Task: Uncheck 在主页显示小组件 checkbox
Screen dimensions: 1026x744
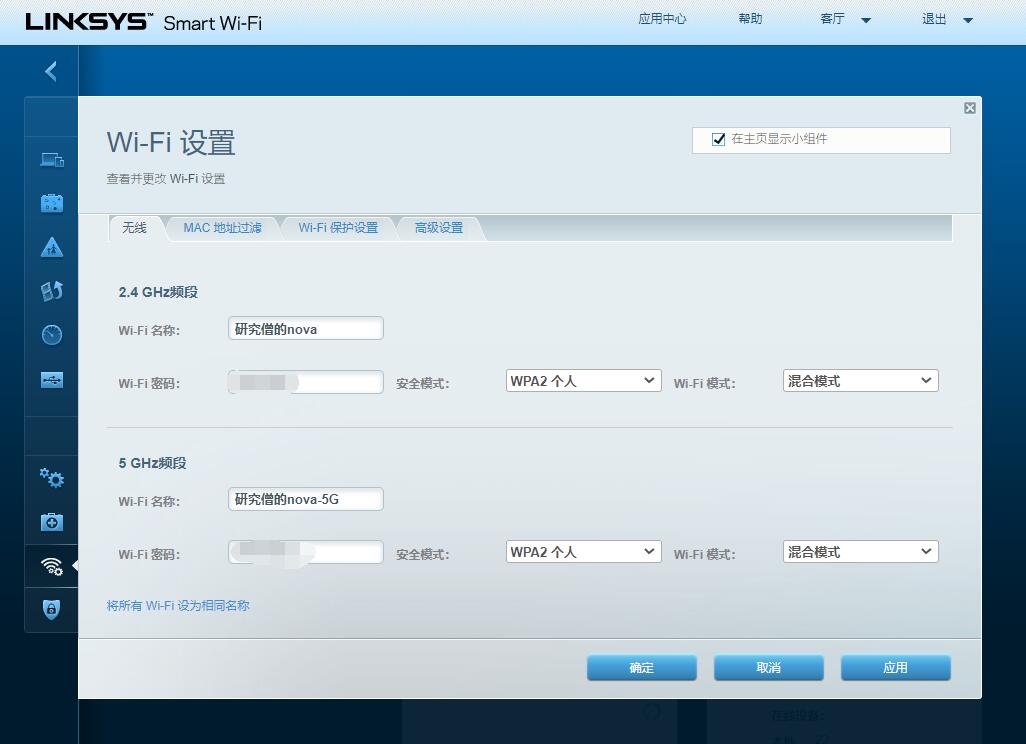Action: pos(718,139)
